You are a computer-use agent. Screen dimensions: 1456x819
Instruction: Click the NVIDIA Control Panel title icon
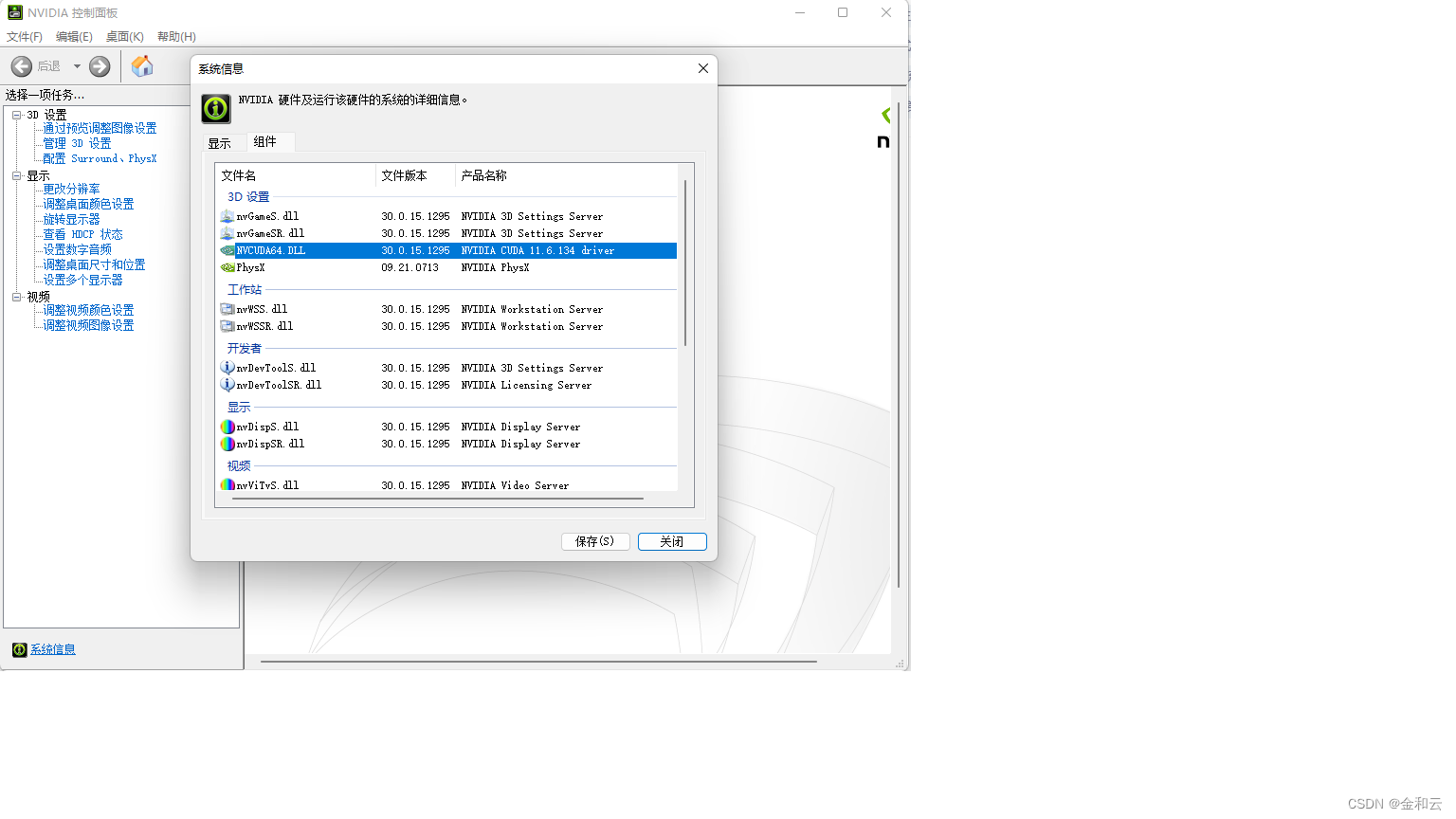click(x=15, y=12)
